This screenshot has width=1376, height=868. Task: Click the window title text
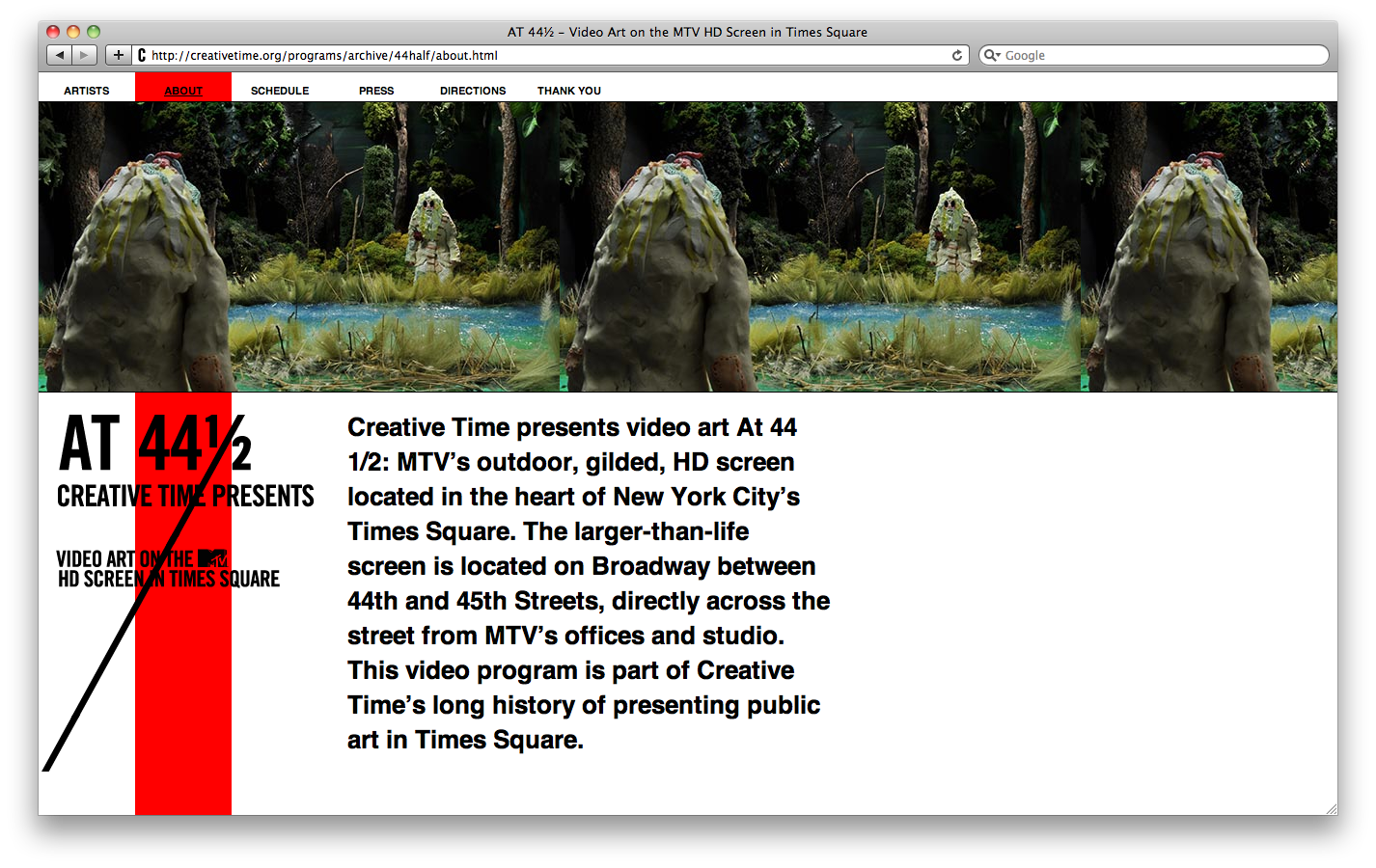coord(687,32)
